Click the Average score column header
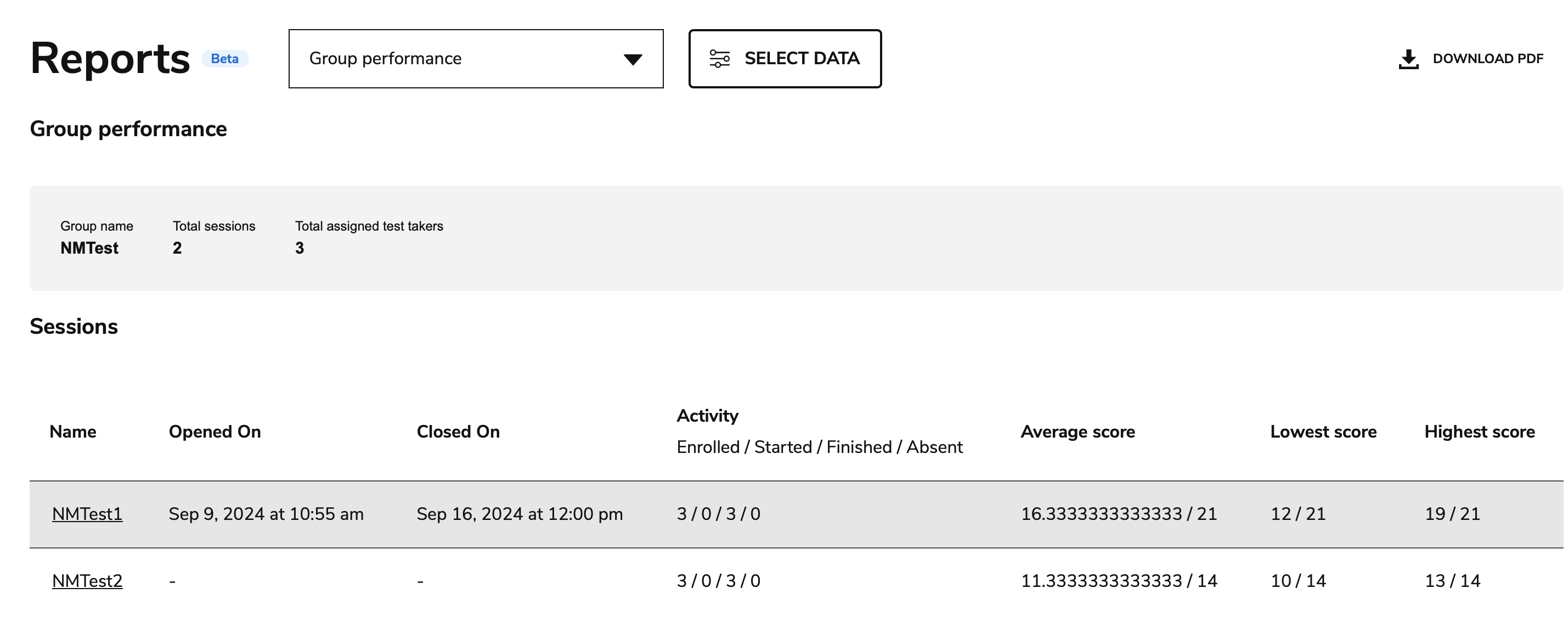 click(1077, 432)
